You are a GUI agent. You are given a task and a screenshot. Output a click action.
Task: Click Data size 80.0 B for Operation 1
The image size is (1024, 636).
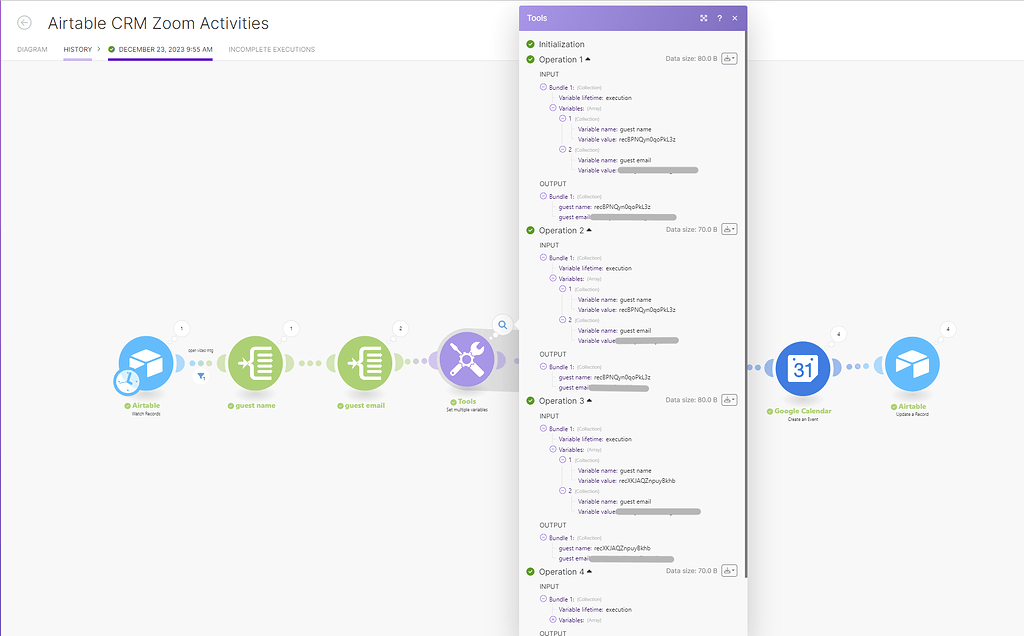click(691, 59)
